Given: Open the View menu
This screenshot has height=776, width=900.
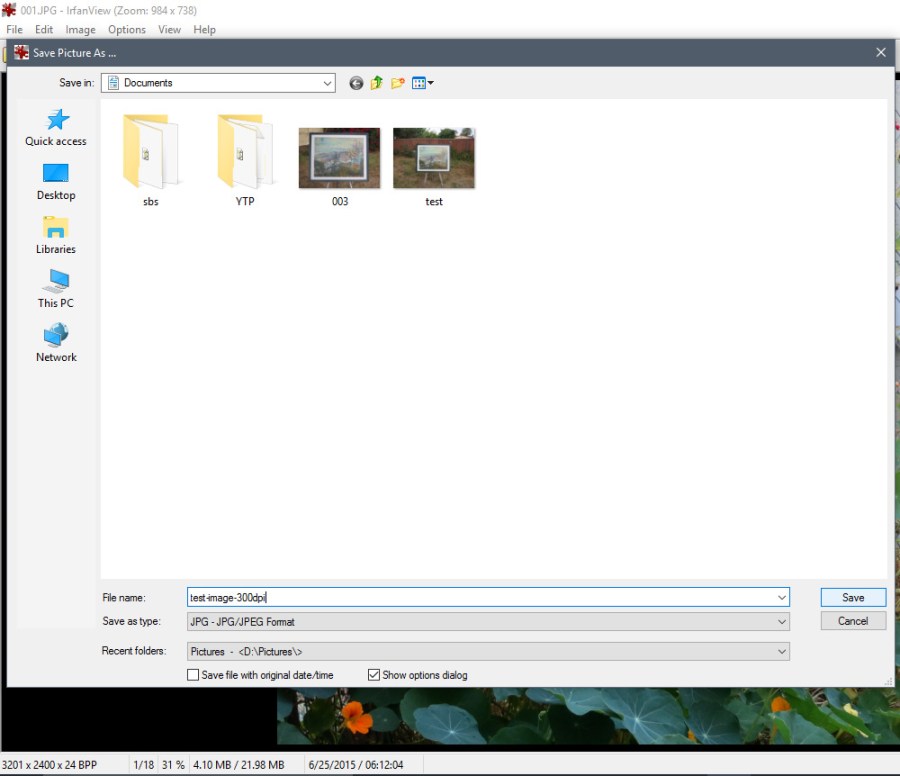Looking at the screenshot, I should 169,30.
